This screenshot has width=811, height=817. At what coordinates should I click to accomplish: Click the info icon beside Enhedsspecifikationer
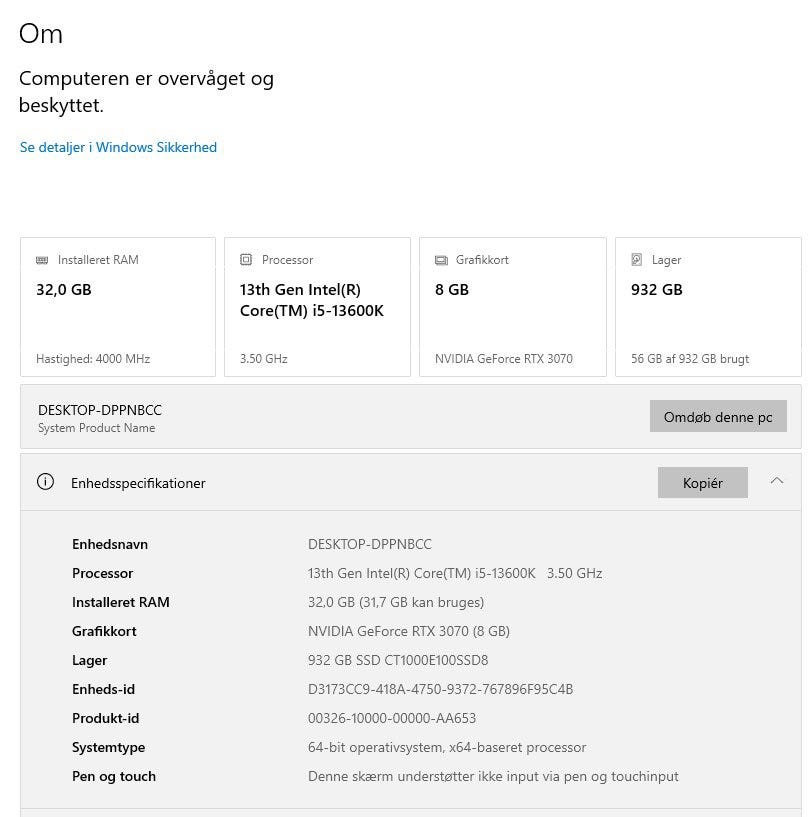[45, 482]
